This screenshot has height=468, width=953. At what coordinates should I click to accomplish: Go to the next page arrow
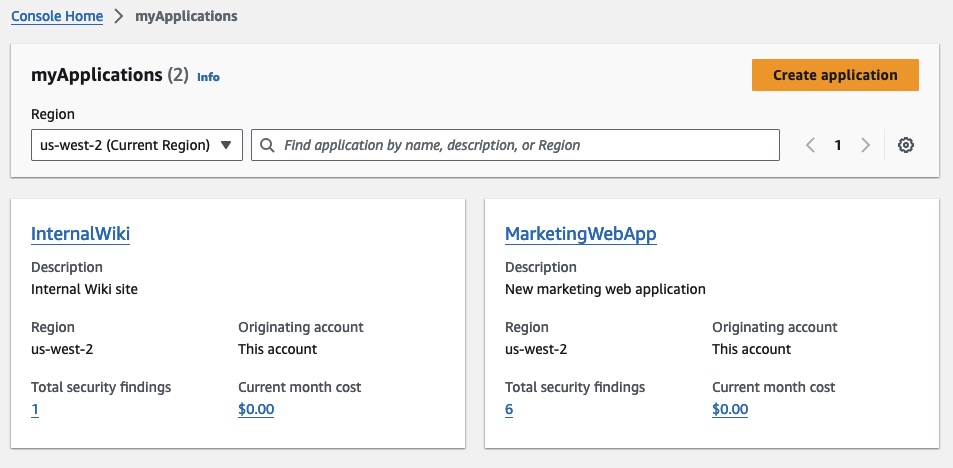click(865, 145)
